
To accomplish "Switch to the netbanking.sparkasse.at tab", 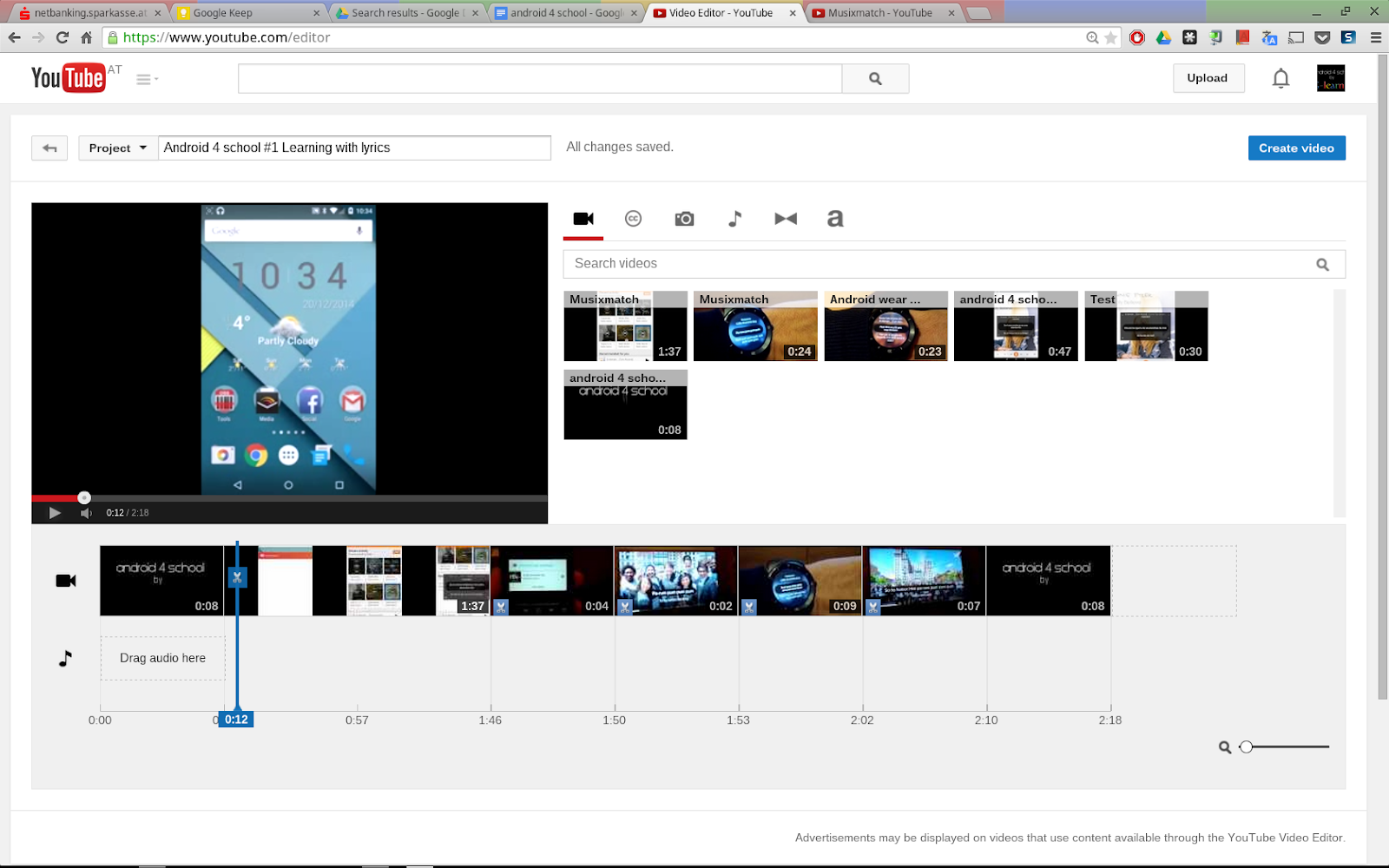I will 89,13.
